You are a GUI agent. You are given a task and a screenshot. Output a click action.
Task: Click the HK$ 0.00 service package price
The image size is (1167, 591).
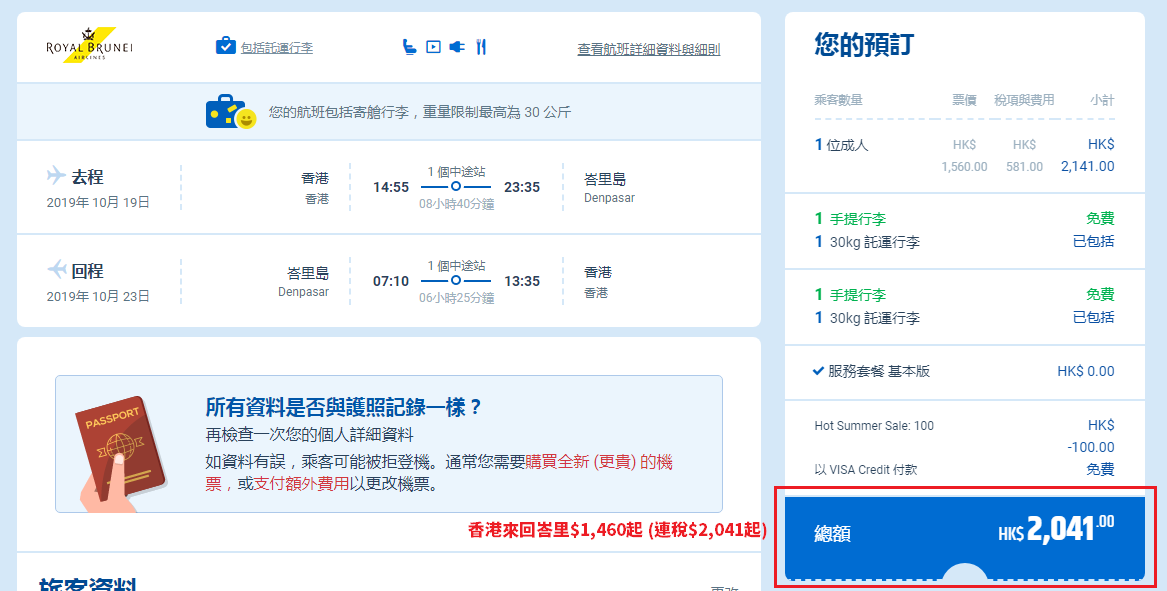point(1086,371)
